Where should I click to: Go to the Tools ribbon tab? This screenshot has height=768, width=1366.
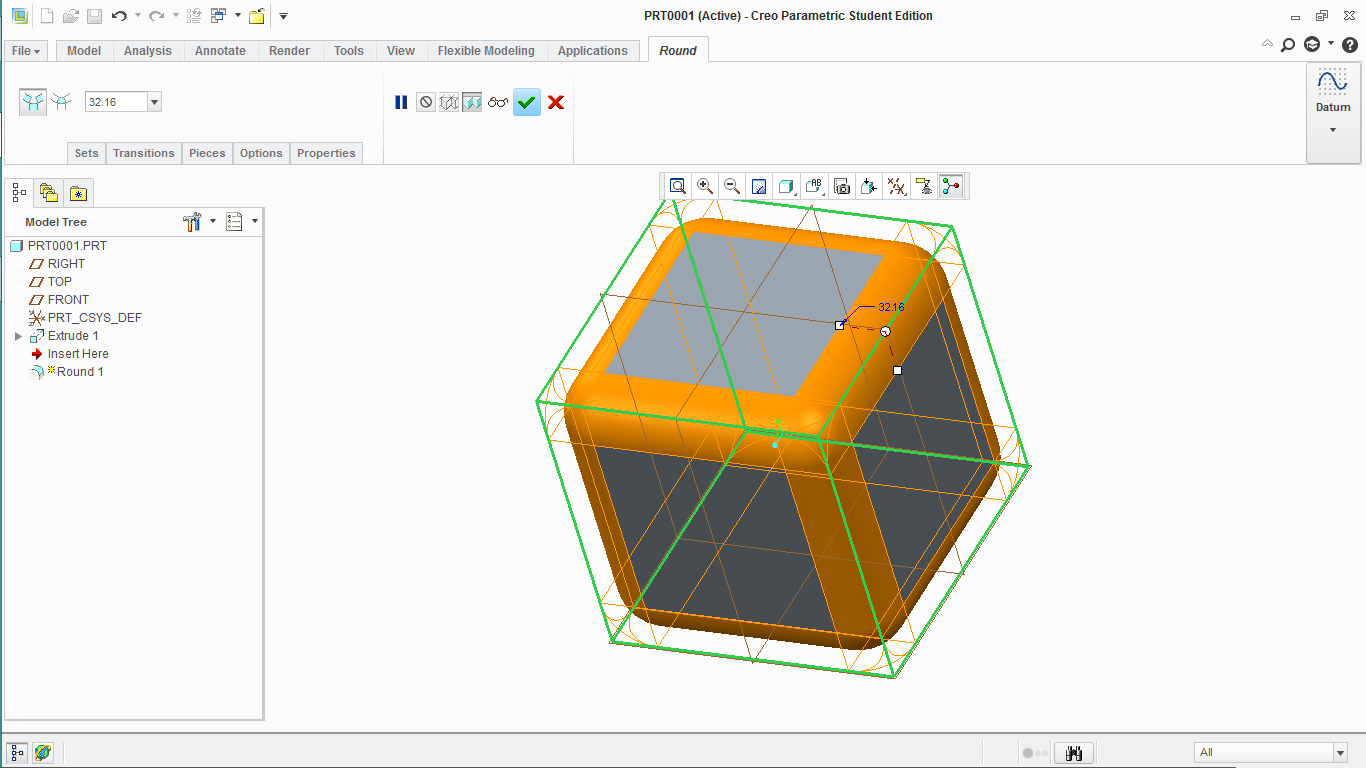tap(349, 51)
